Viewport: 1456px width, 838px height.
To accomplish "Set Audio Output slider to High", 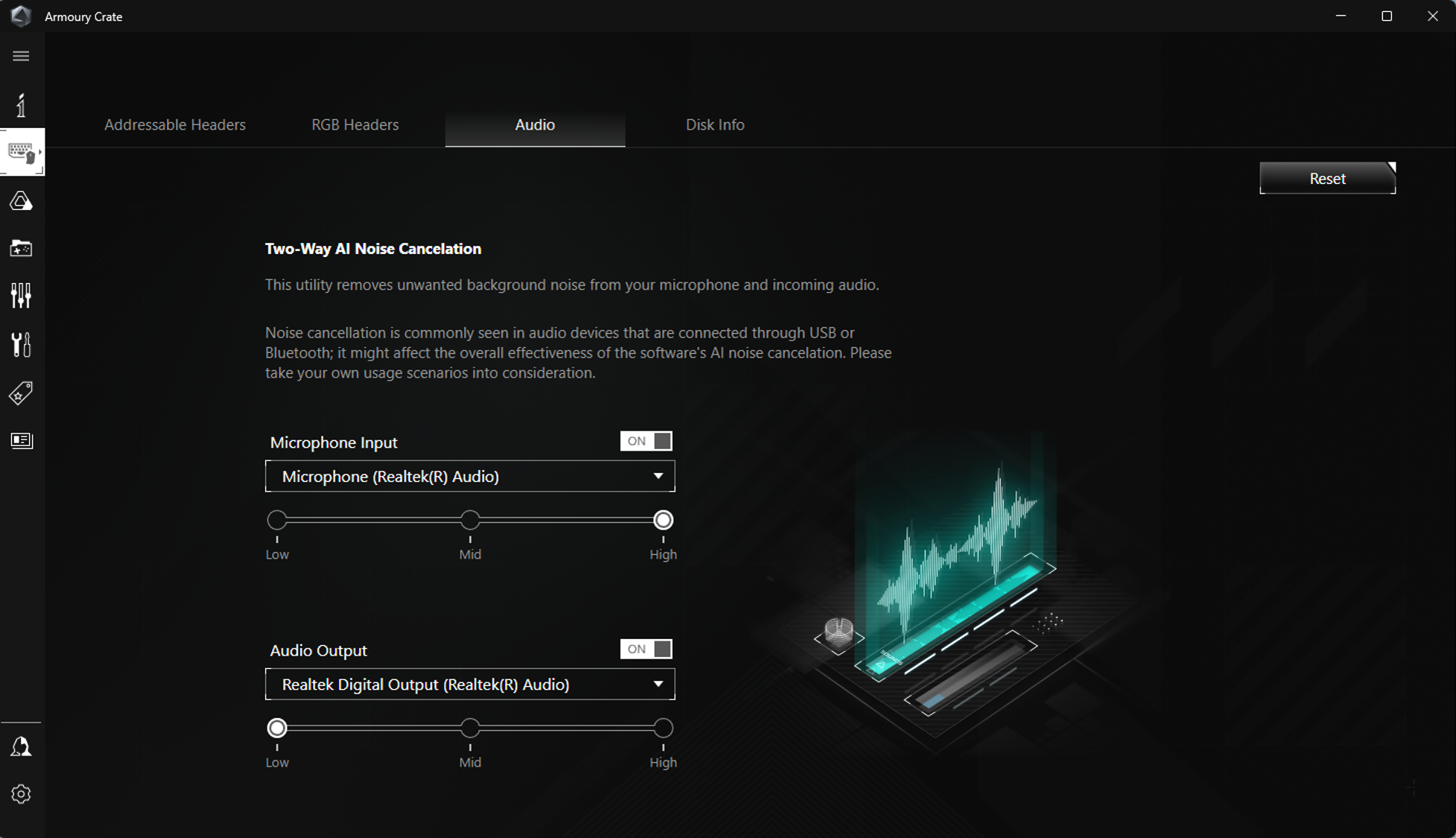I will pos(663,728).
